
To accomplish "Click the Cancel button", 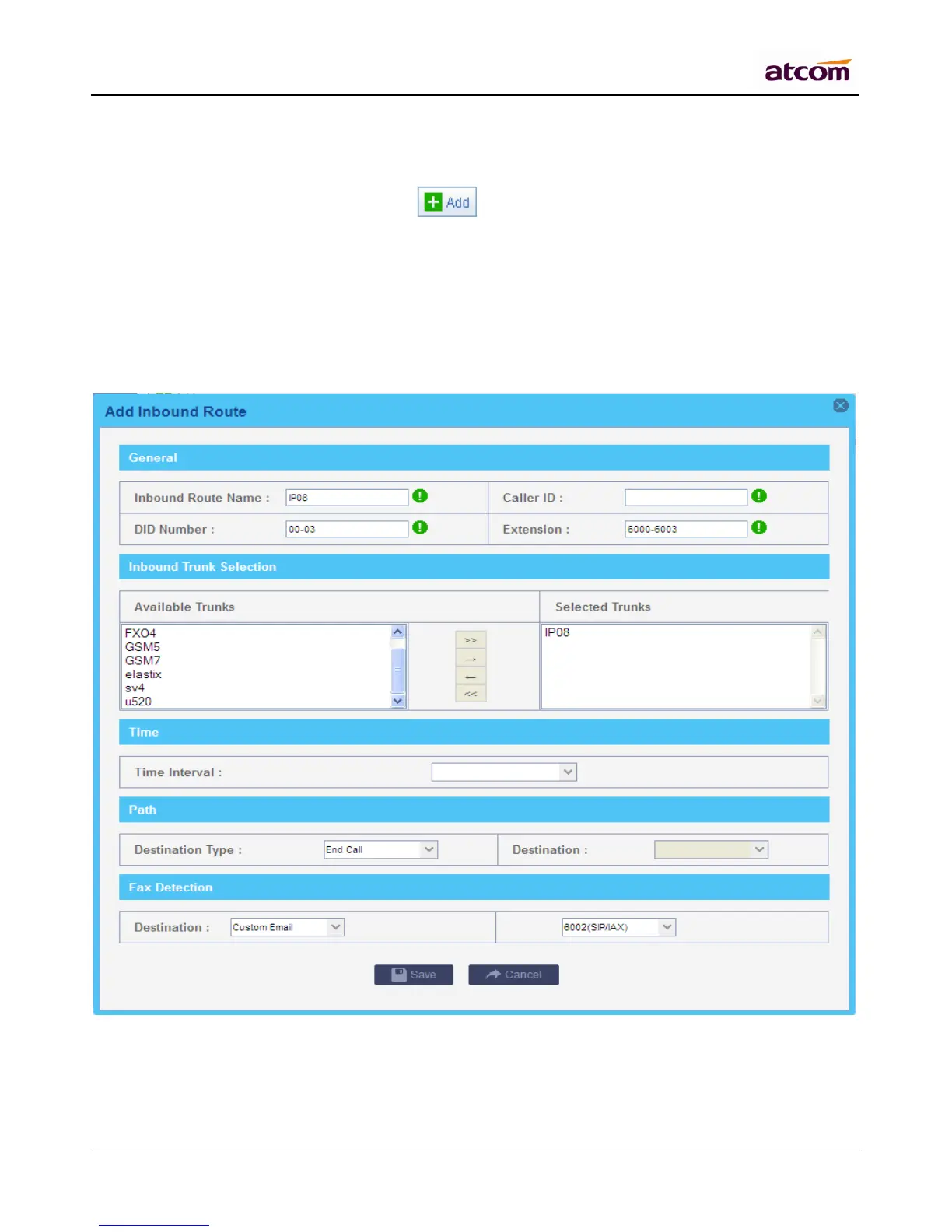I will point(513,975).
